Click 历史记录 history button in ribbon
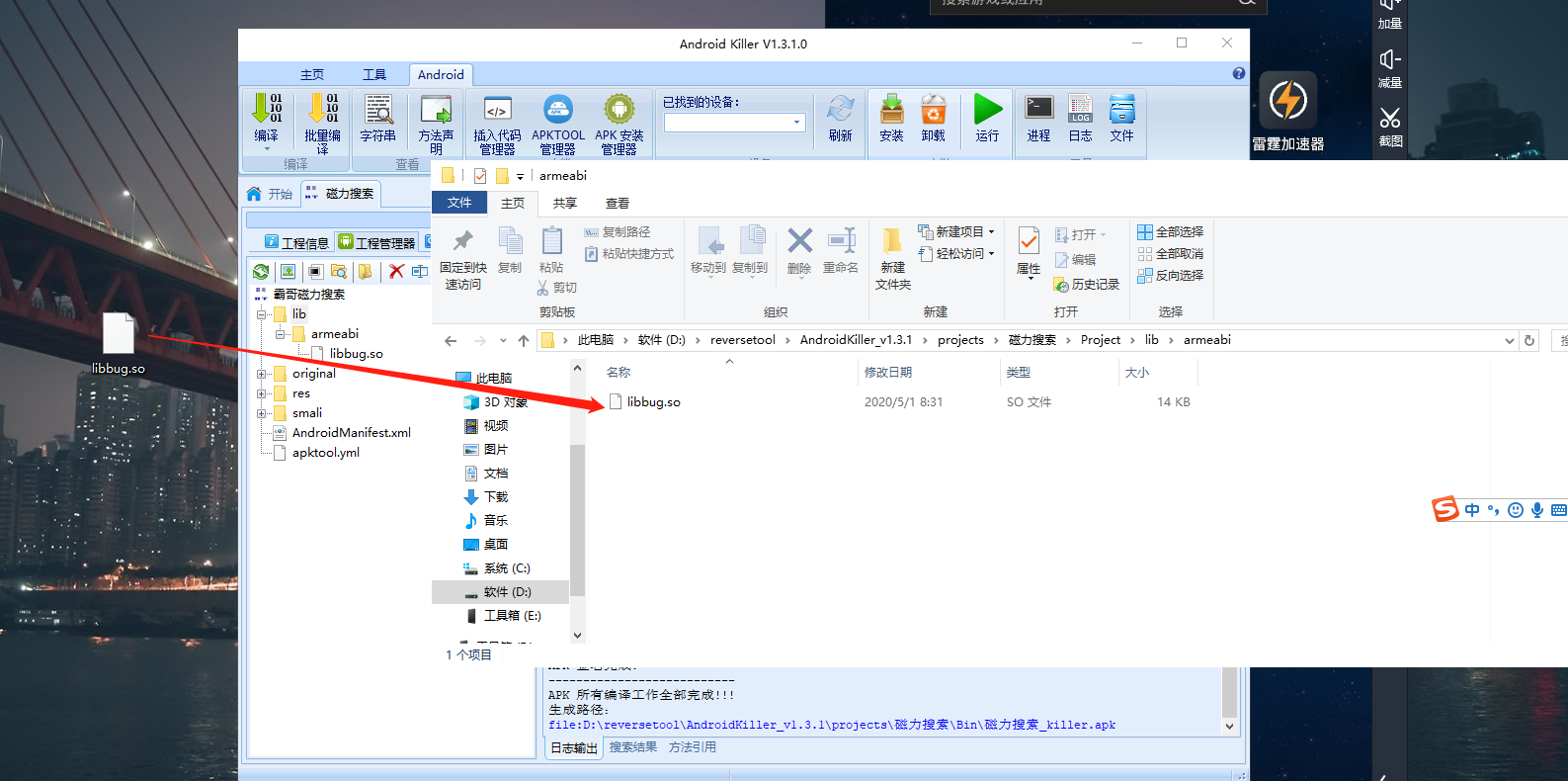This screenshot has width=1568, height=781. coord(1087,284)
